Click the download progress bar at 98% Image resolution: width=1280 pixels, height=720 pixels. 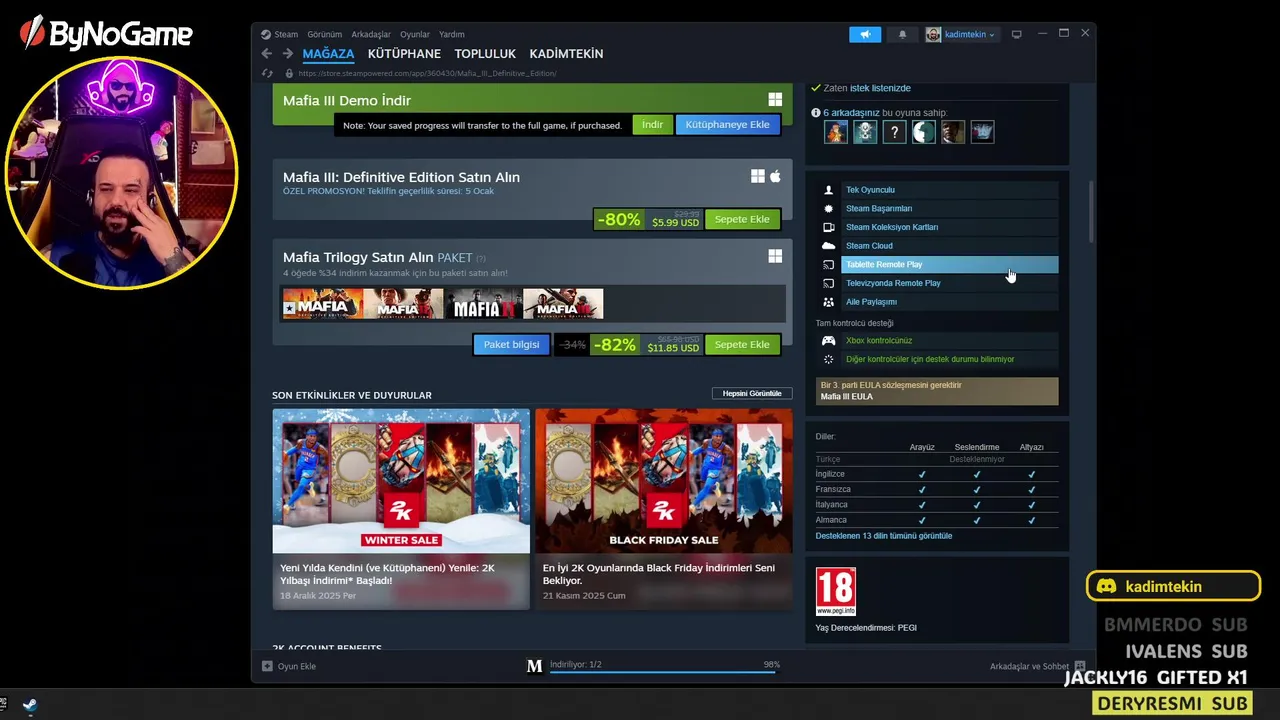point(663,672)
